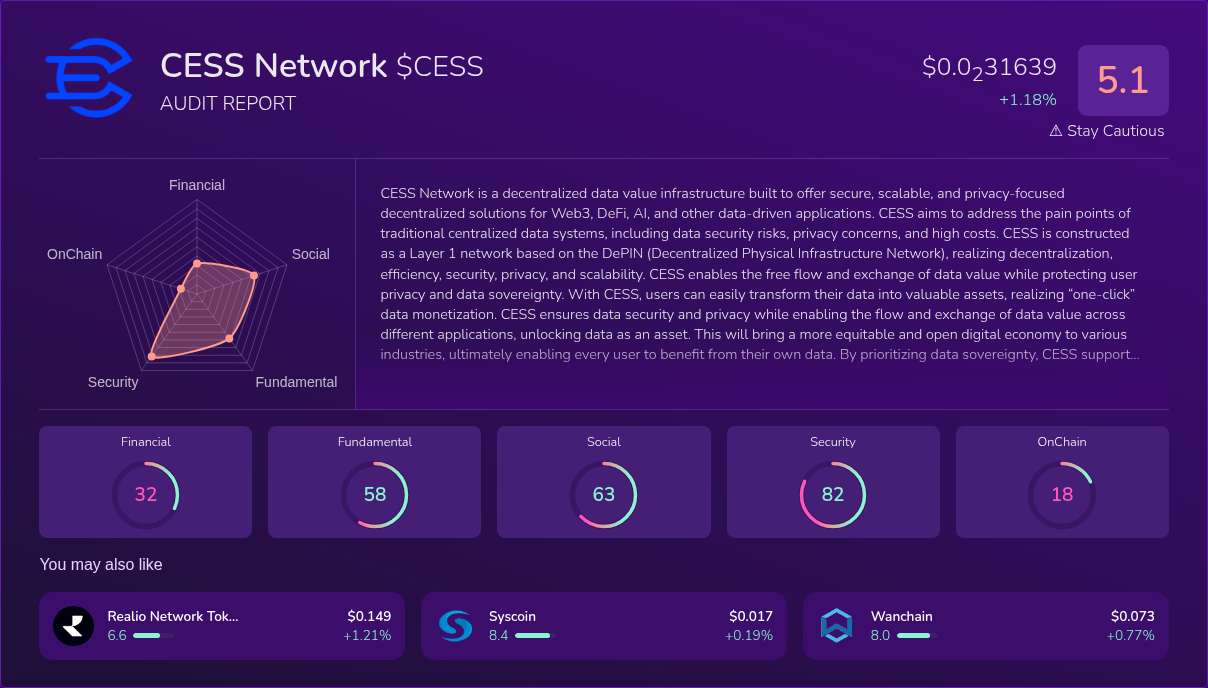The image size is (1208, 688).
Task: Click the overall 5.1 audit score badge
Action: pos(1123,80)
